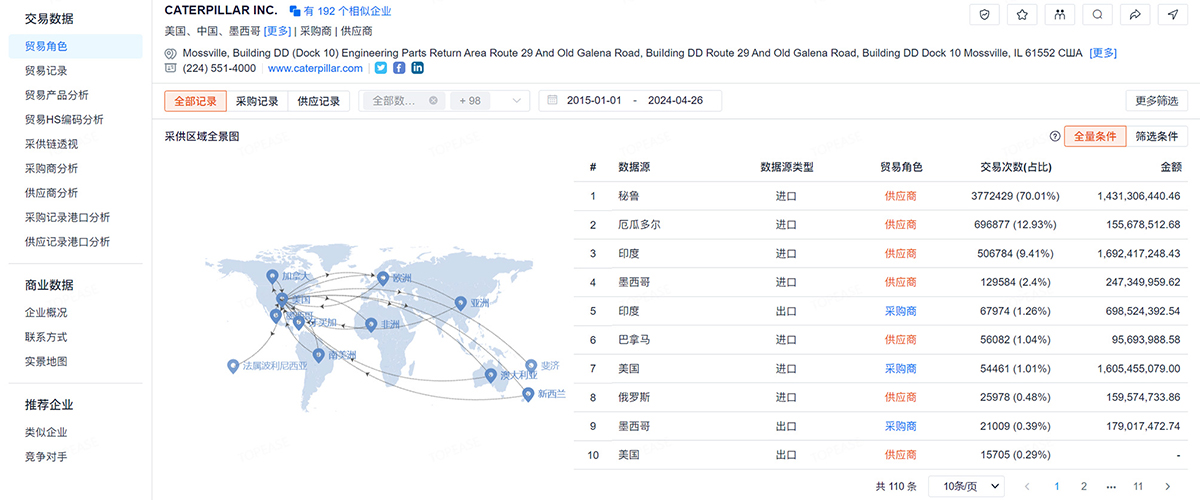Switch to 采购记录 records filter
This screenshot has height=500, width=1200.
(x=257, y=101)
